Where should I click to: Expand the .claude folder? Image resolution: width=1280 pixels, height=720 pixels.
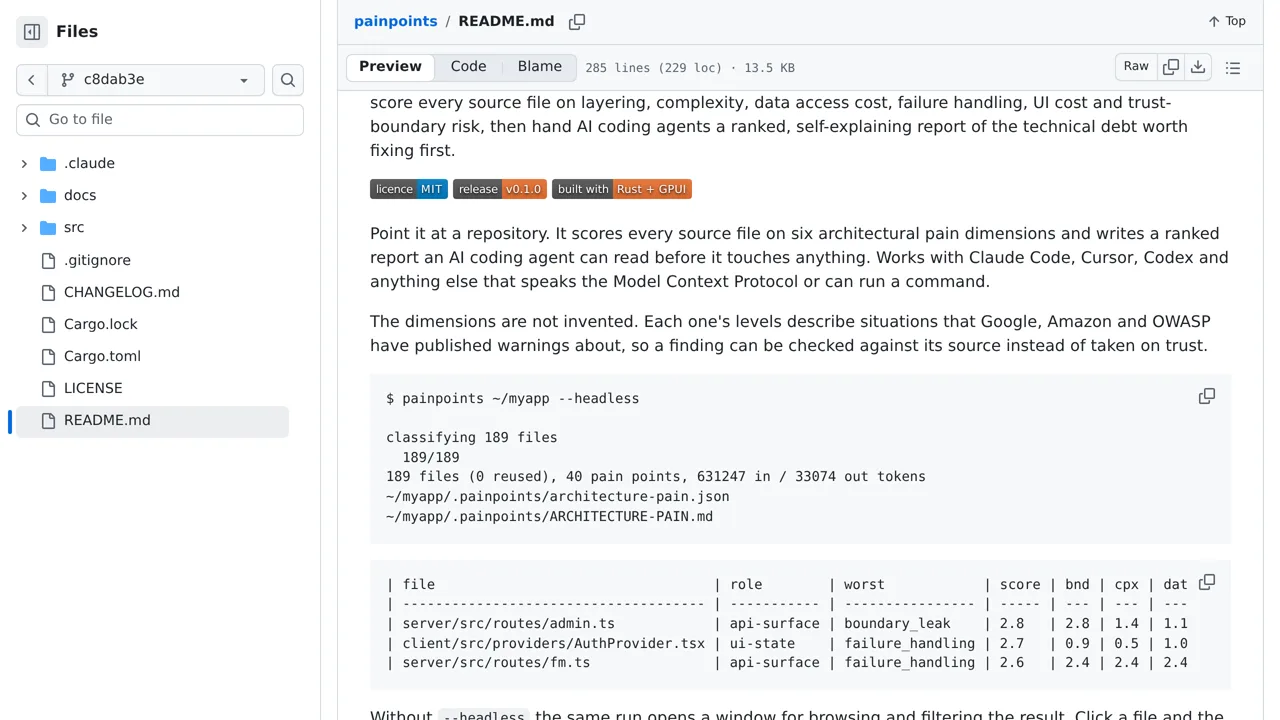pos(24,164)
